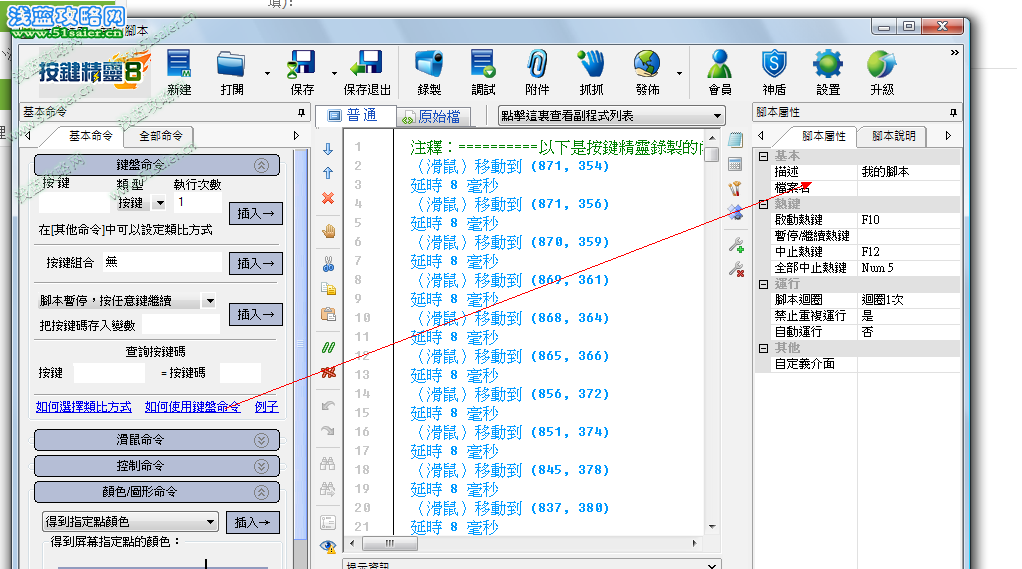The height and width of the screenshot is (569, 1022).
Task: Open dropdown arrow next to 打開
Action: [267, 74]
